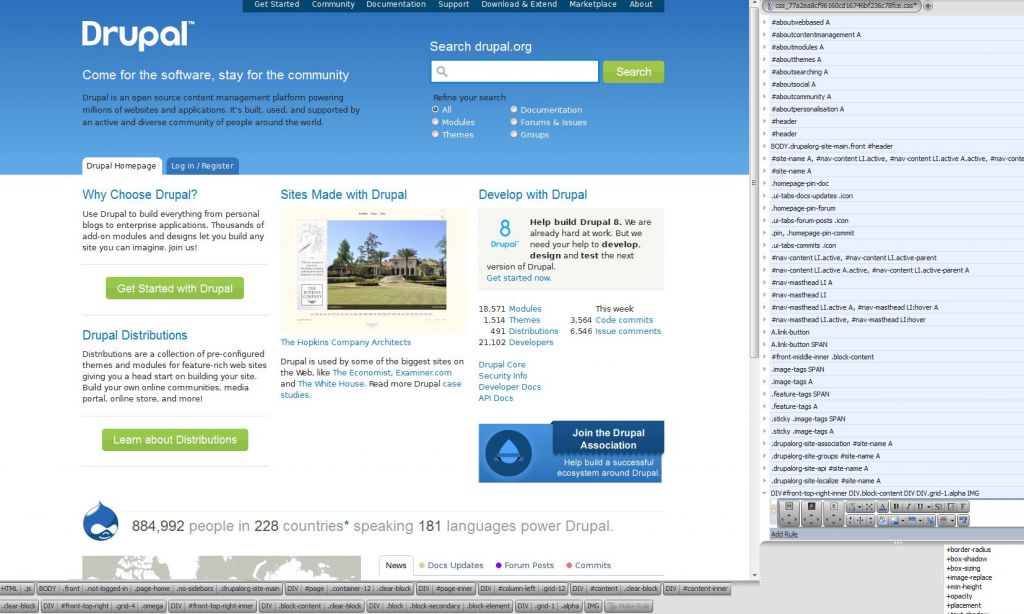Click the Bold formatting icon in CSS toolbar
The width and height of the screenshot is (1024, 614).
click(896, 507)
